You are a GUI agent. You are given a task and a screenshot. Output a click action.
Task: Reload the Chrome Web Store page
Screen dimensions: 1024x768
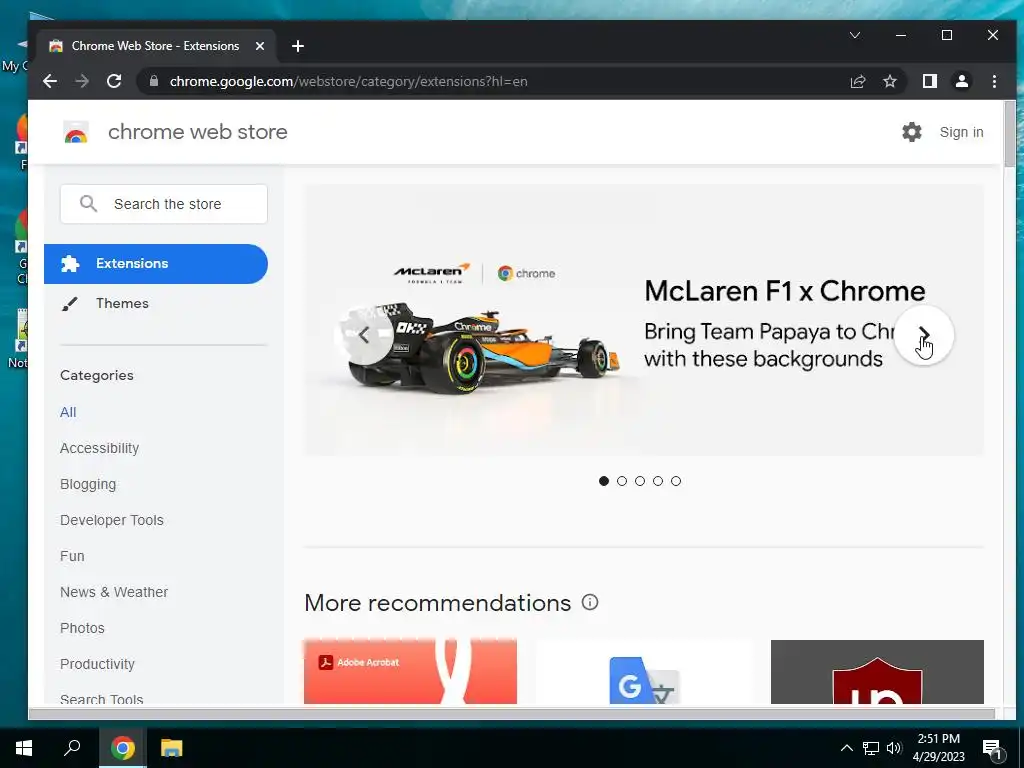coord(114,82)
